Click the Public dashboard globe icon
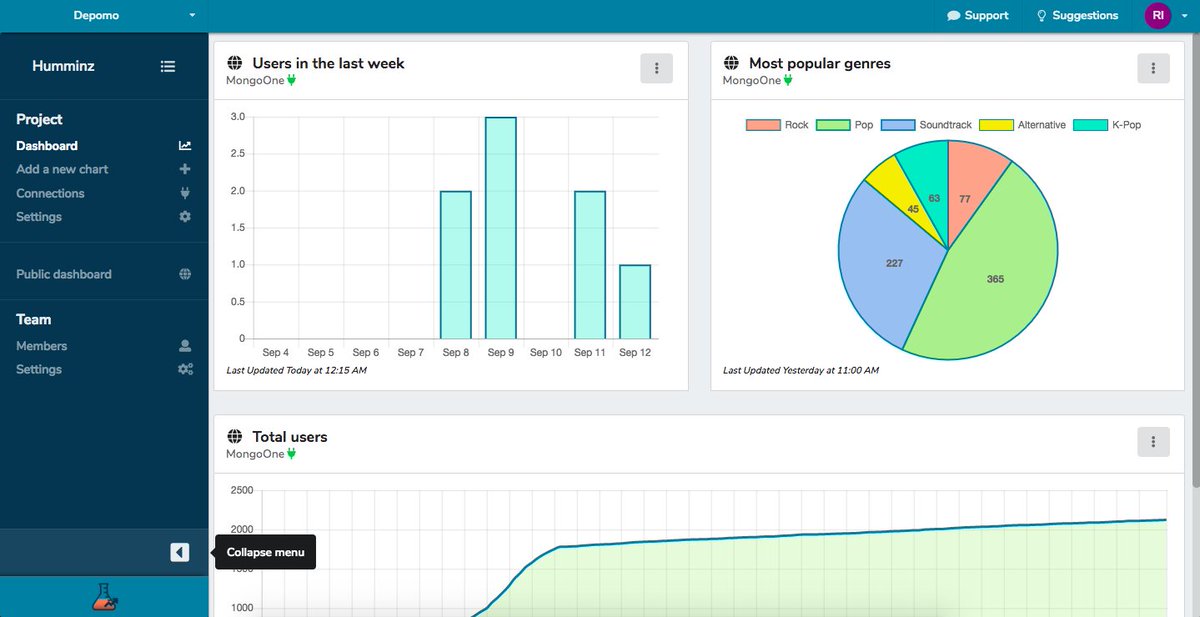The image size is (1200, 617). pyautogui.click(x=185, y=274)
